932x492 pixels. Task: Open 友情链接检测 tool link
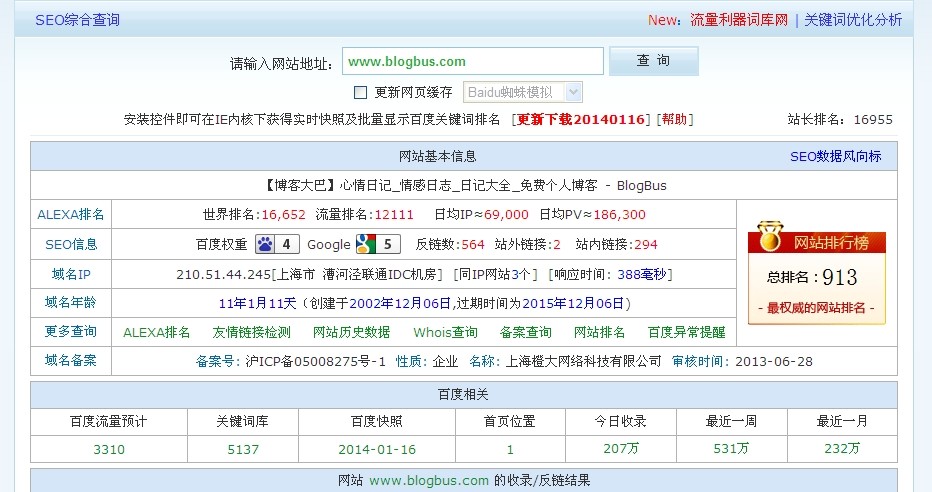click(251, 332)
